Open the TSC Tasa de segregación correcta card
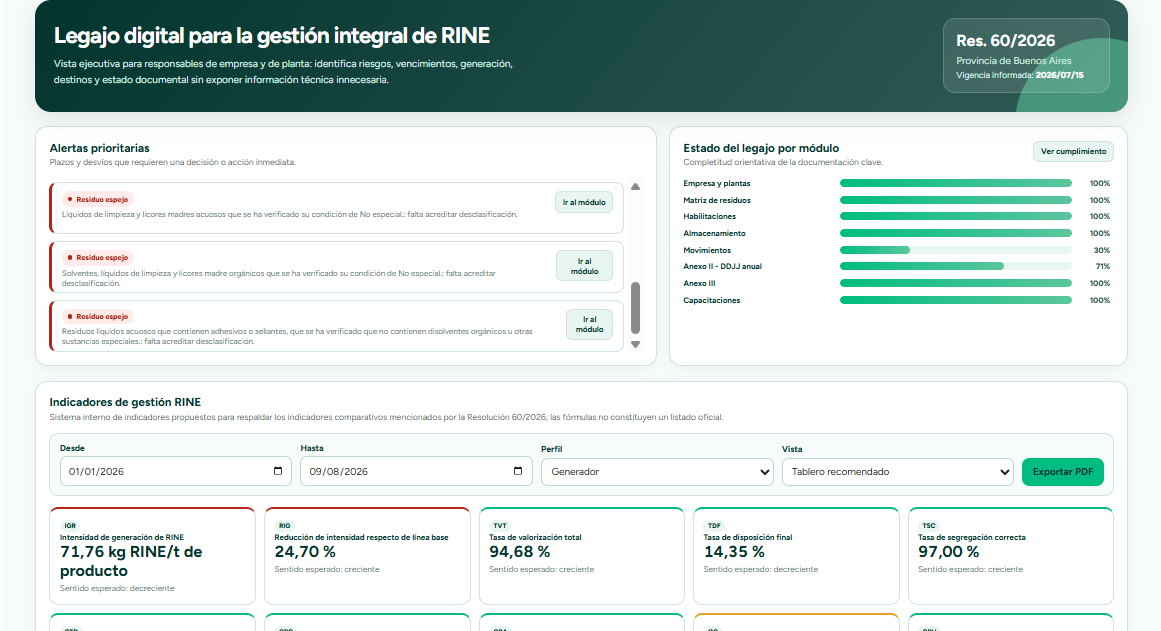This screenshot has width=1161, height=631. [x=1011, y=555]
